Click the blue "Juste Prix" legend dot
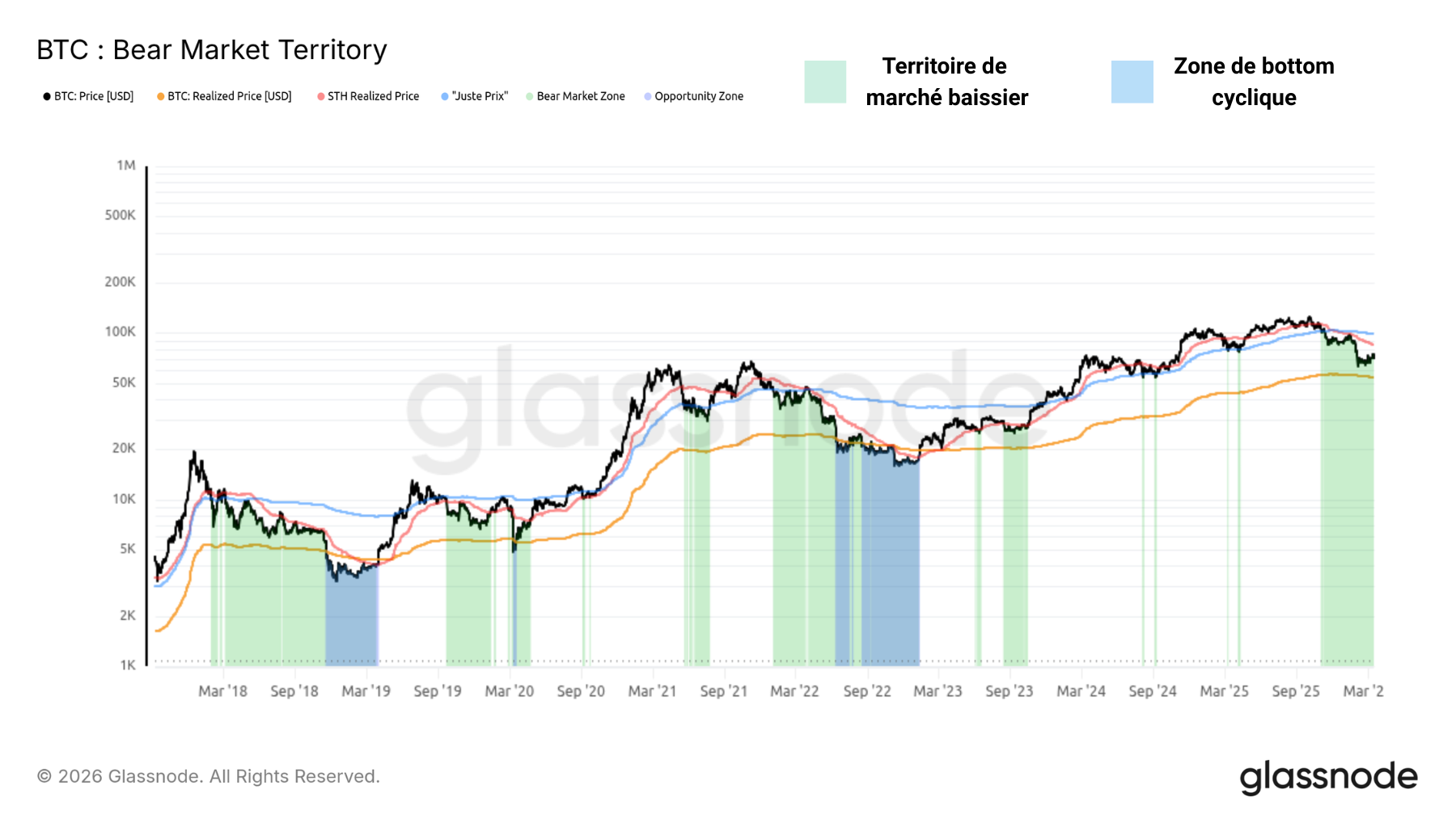This screenshot has height=819, width=1456. coord(445,97)
